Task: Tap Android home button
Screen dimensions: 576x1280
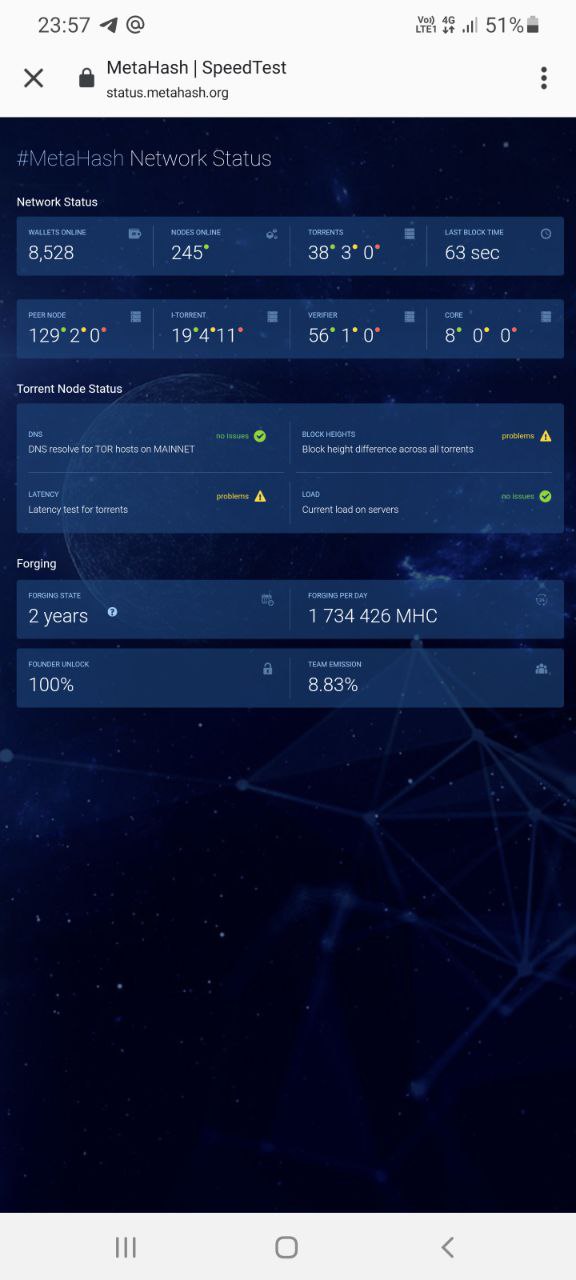Action: point(286,1247)
